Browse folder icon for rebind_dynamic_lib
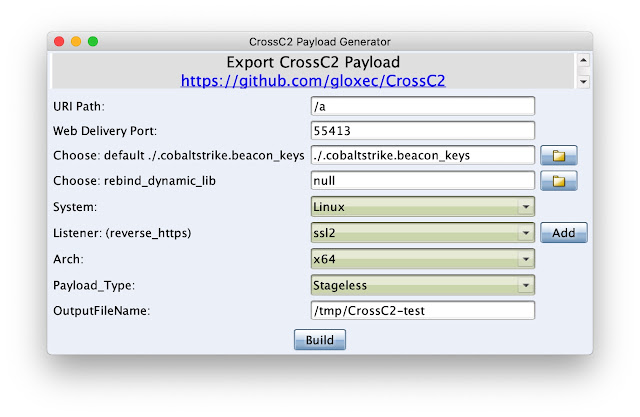 coord(558,181)
